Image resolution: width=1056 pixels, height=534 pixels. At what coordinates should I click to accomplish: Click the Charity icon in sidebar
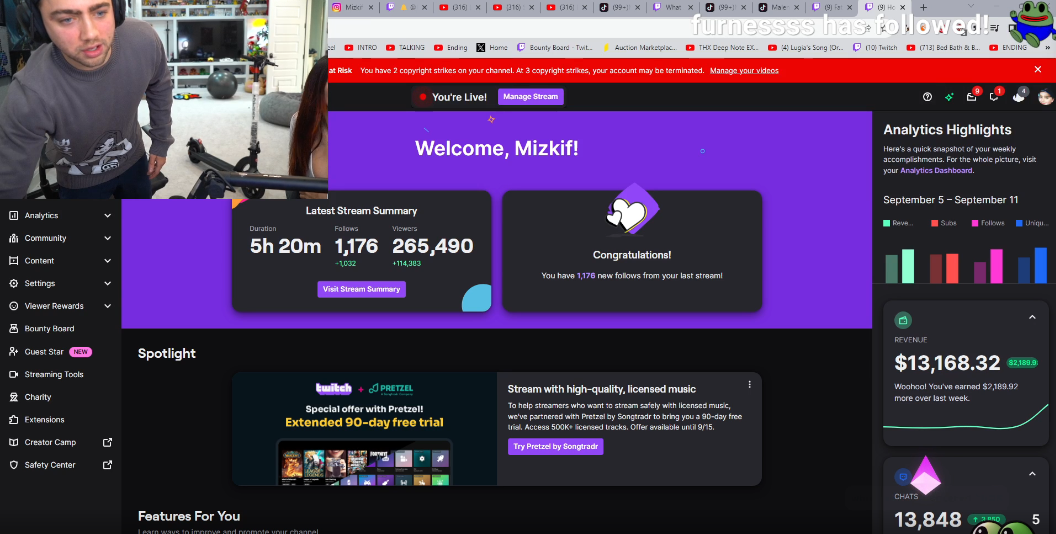tap(14, 397)
